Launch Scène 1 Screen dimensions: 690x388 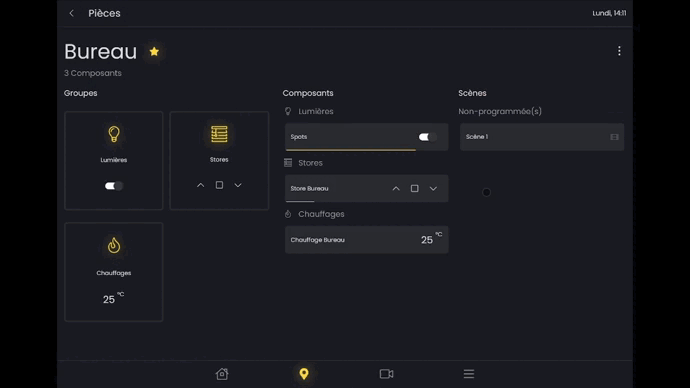[x=542, y=137]
